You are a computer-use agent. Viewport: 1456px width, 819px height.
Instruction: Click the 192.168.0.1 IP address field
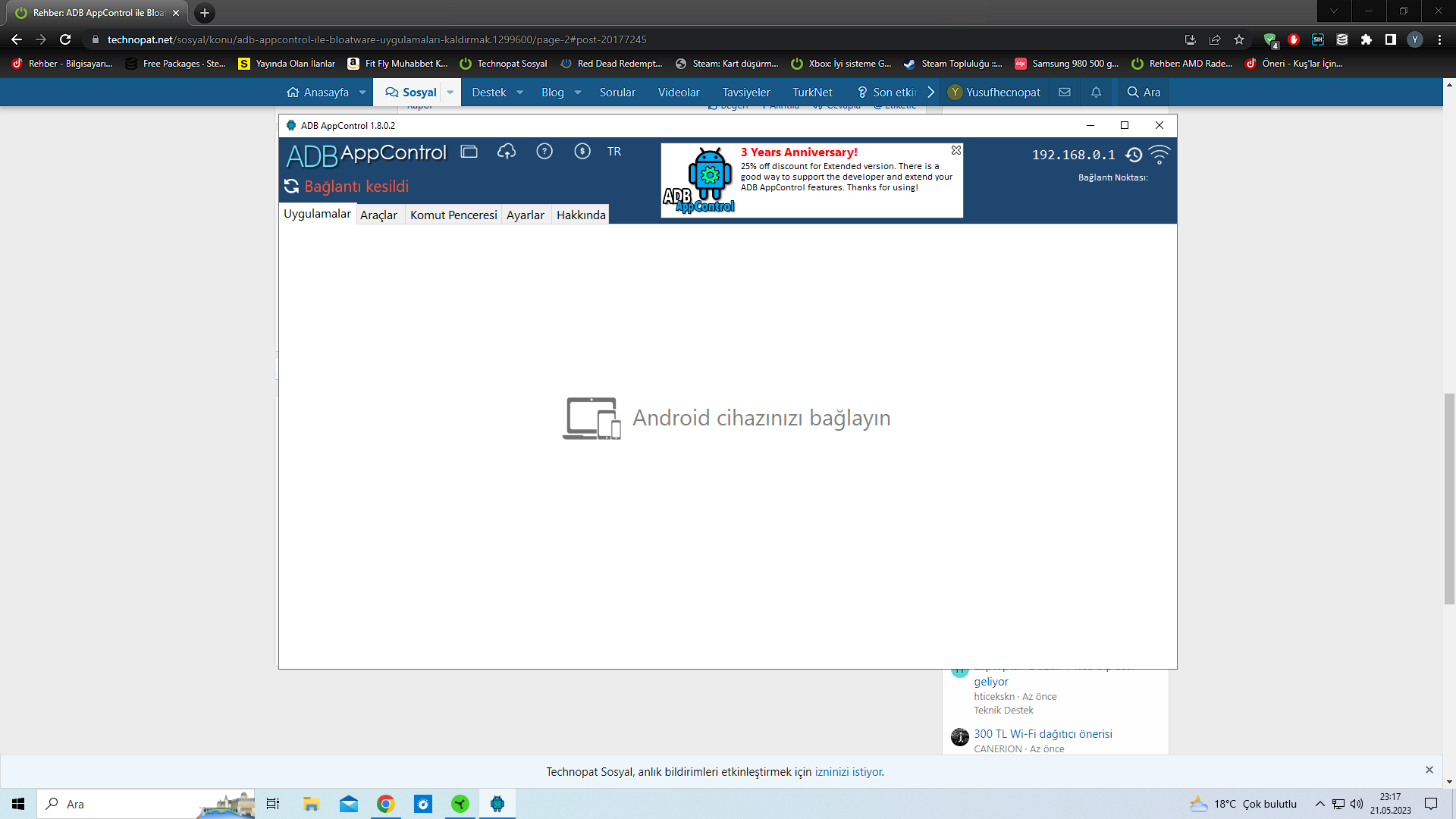pos(1073,155)
